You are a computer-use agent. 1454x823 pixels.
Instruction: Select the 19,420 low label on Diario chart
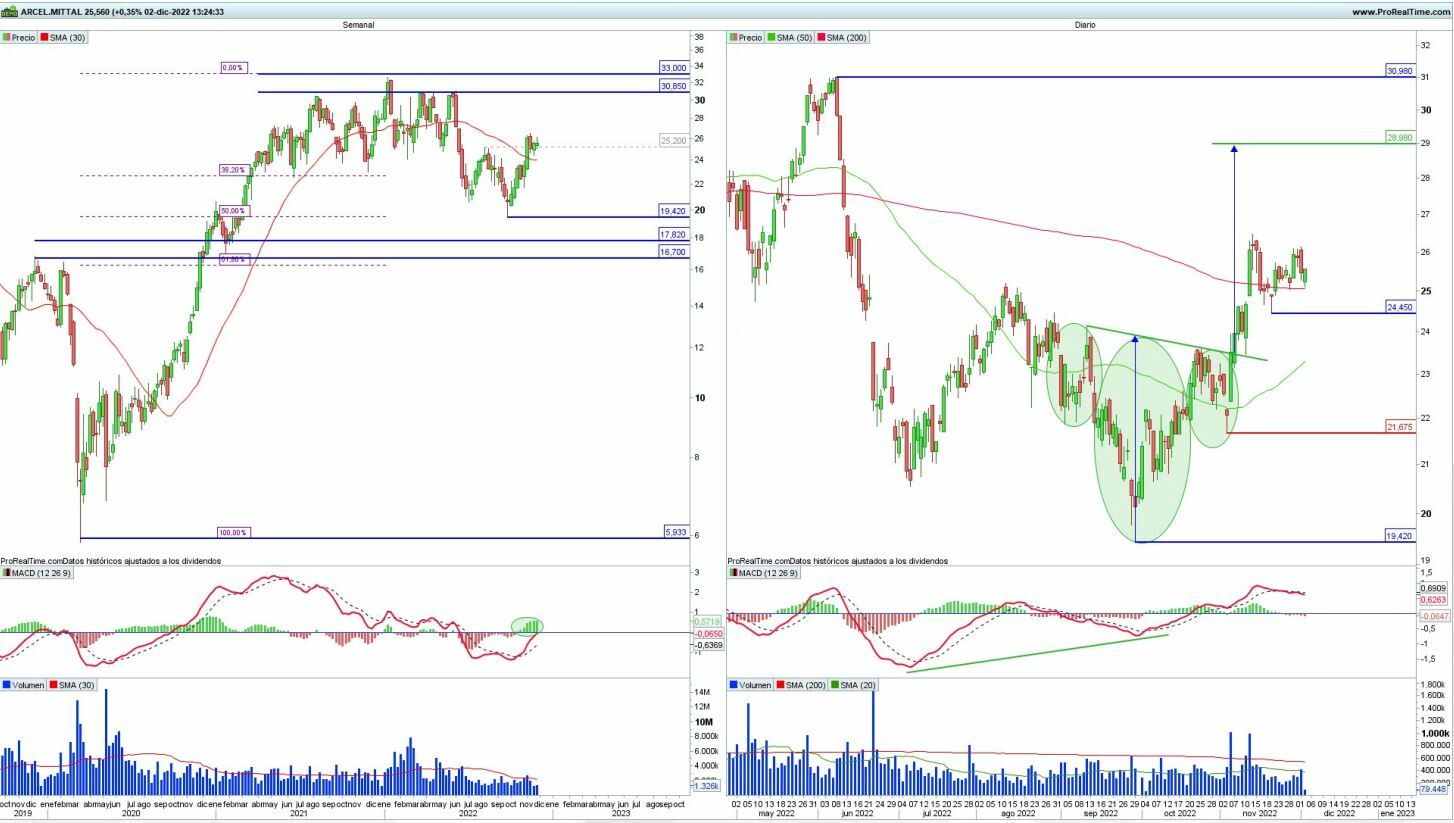1400,536
